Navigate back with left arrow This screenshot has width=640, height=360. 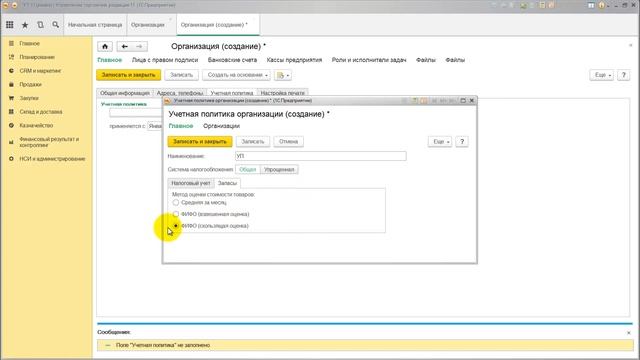click(124, 47)
